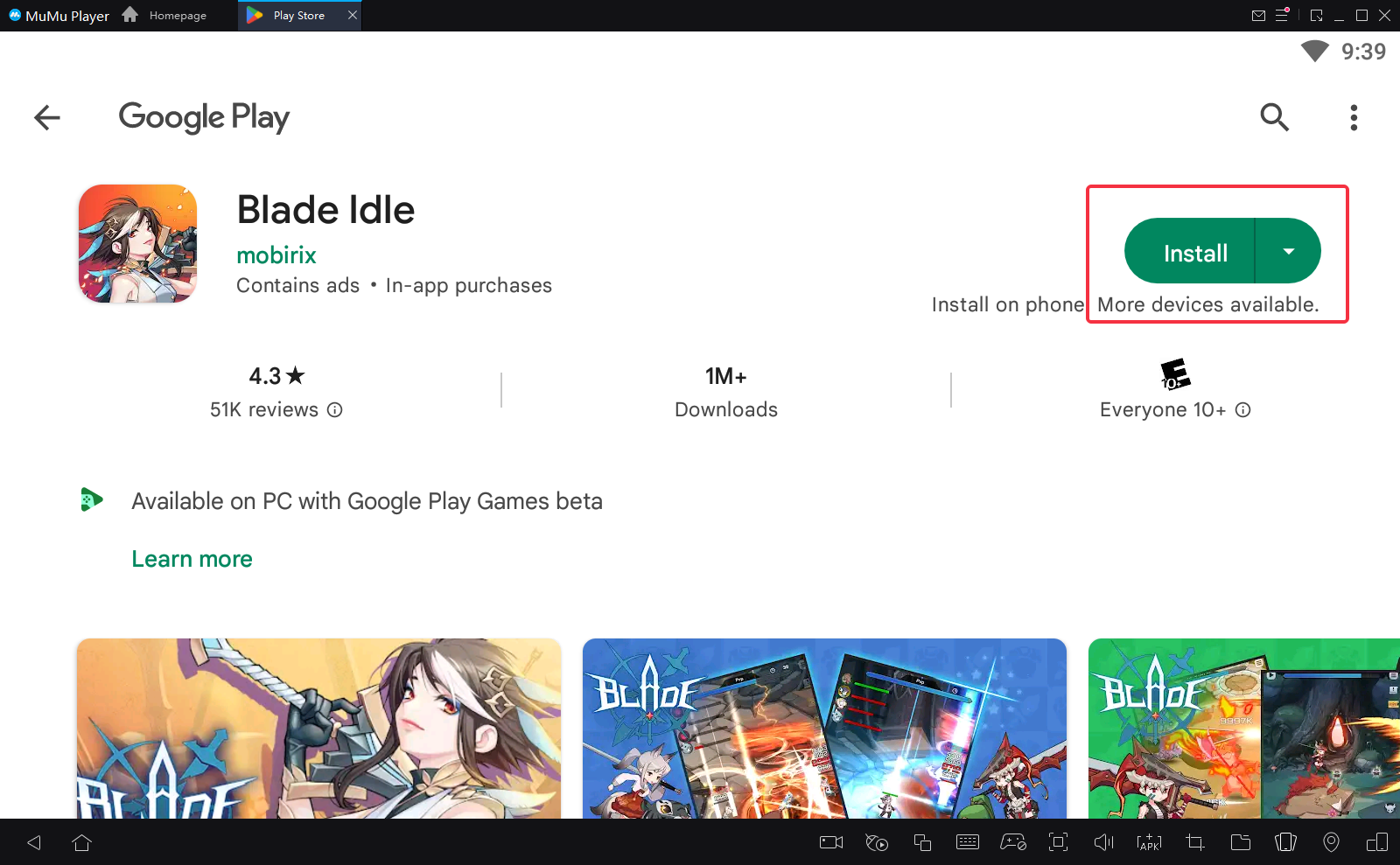Click the crop tool icon
1400x865 pixels.
1195,842
